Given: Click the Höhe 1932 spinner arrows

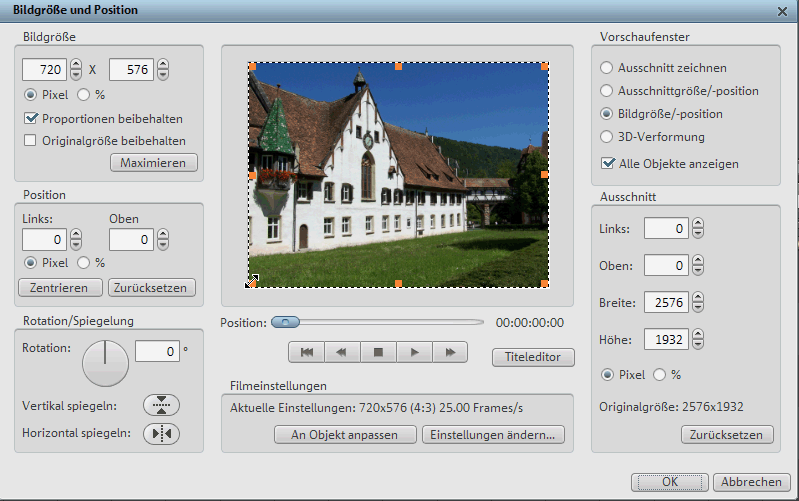Looking at the screenshot, I should [x=698, y=339].
